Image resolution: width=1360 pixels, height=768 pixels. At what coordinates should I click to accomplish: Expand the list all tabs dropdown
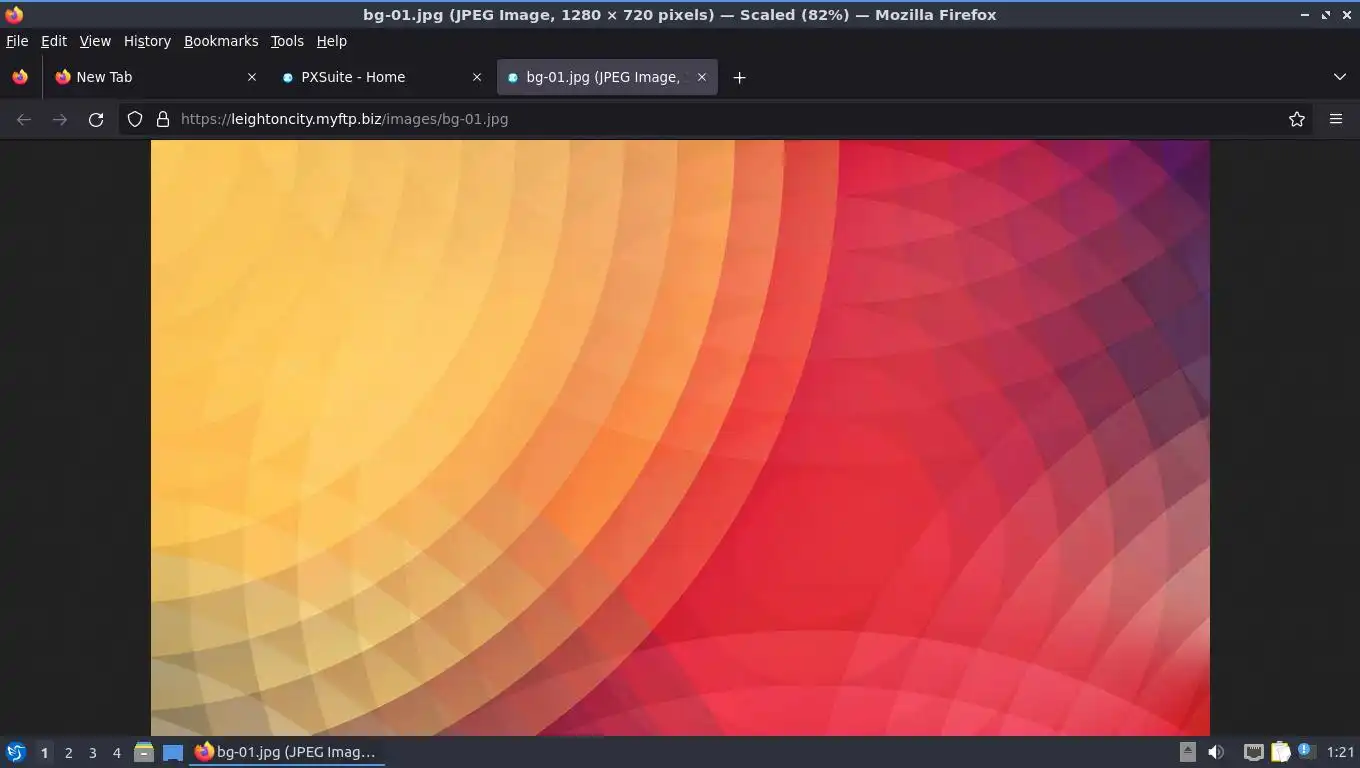(1340, 77)
